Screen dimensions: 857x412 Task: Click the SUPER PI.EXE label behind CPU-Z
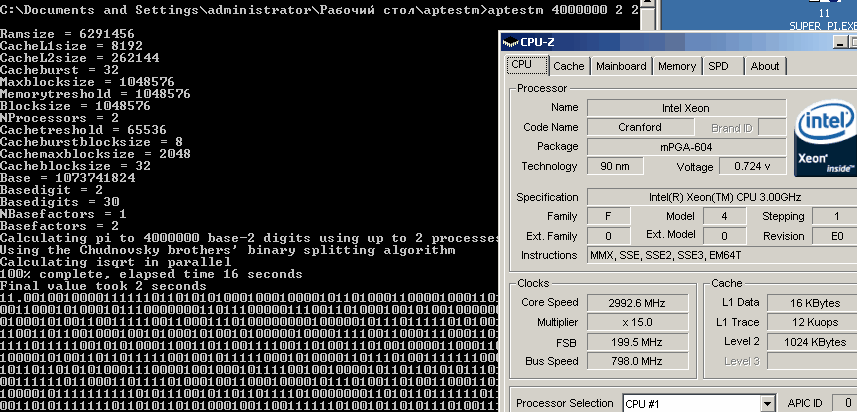(x=823, y=26)
